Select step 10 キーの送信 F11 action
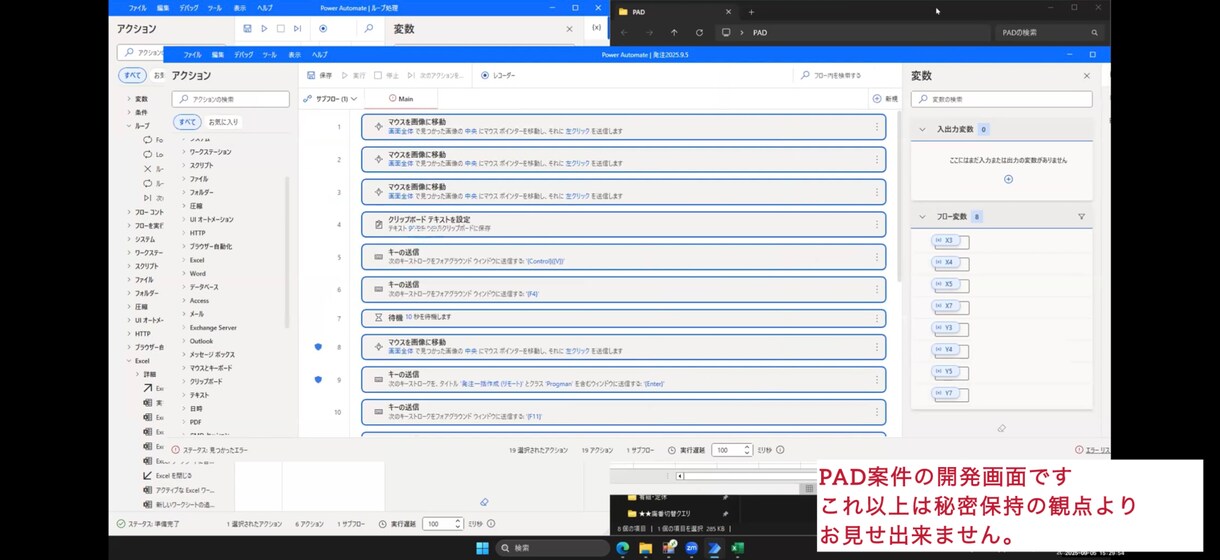 624,411
